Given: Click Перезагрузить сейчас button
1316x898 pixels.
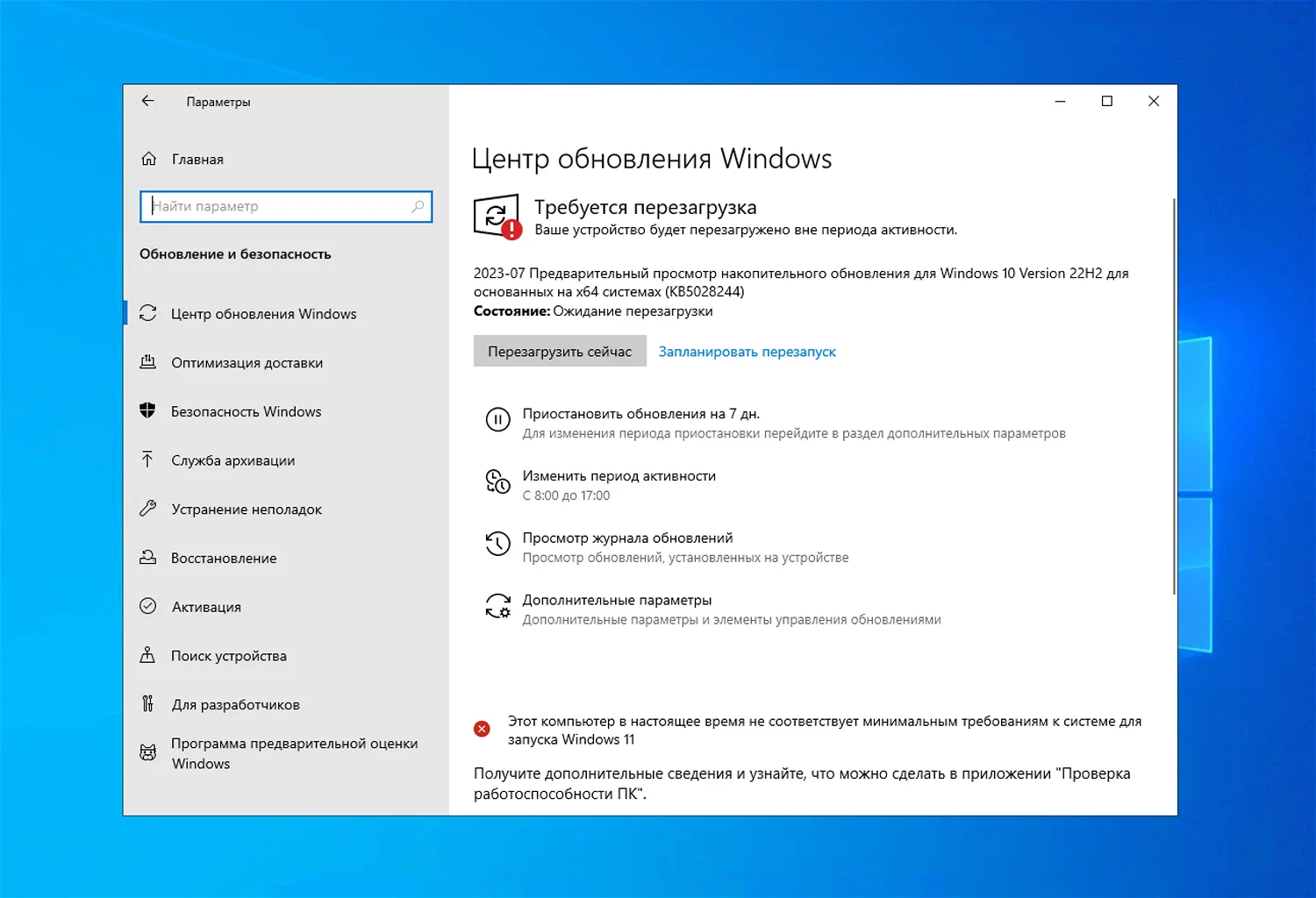Looking at the screenshot, I should pos(560,351).
